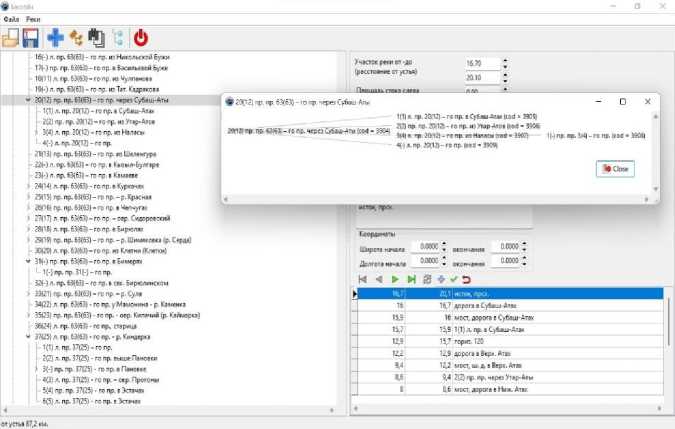Expand the 3(4) node under 20(12)
675x429 pixels.
click(36, 132)
